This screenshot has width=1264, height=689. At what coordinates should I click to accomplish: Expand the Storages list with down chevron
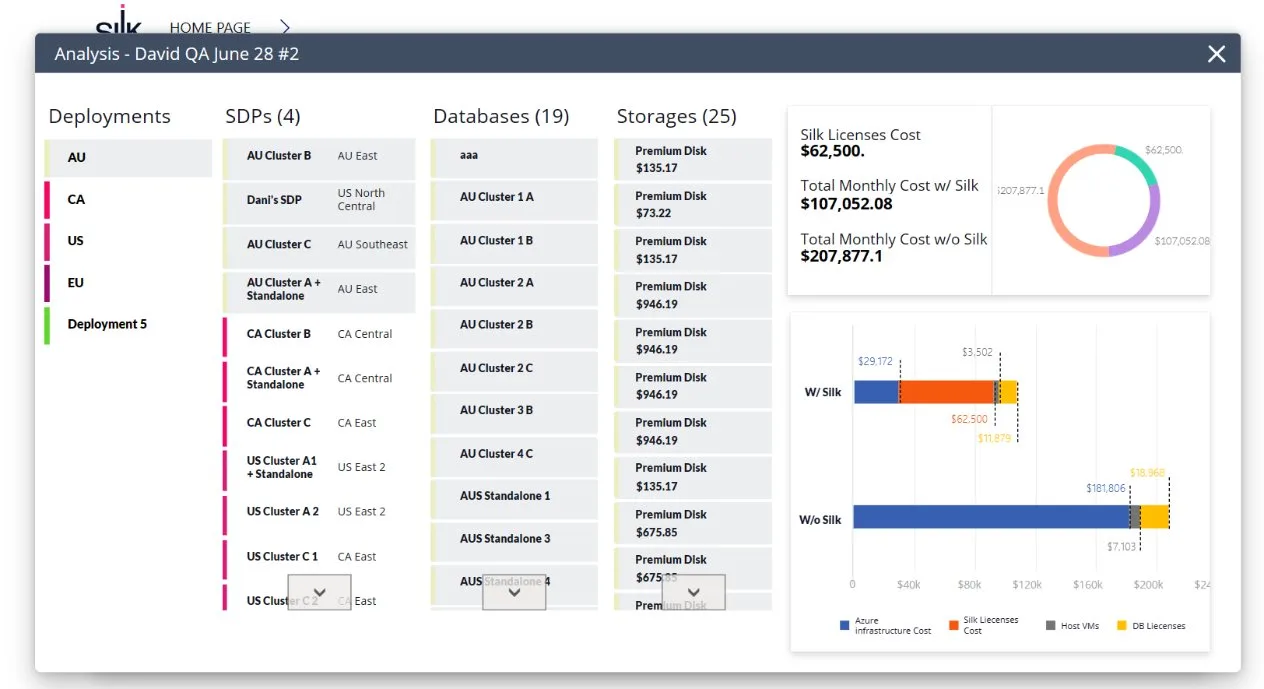click(693, 592)
